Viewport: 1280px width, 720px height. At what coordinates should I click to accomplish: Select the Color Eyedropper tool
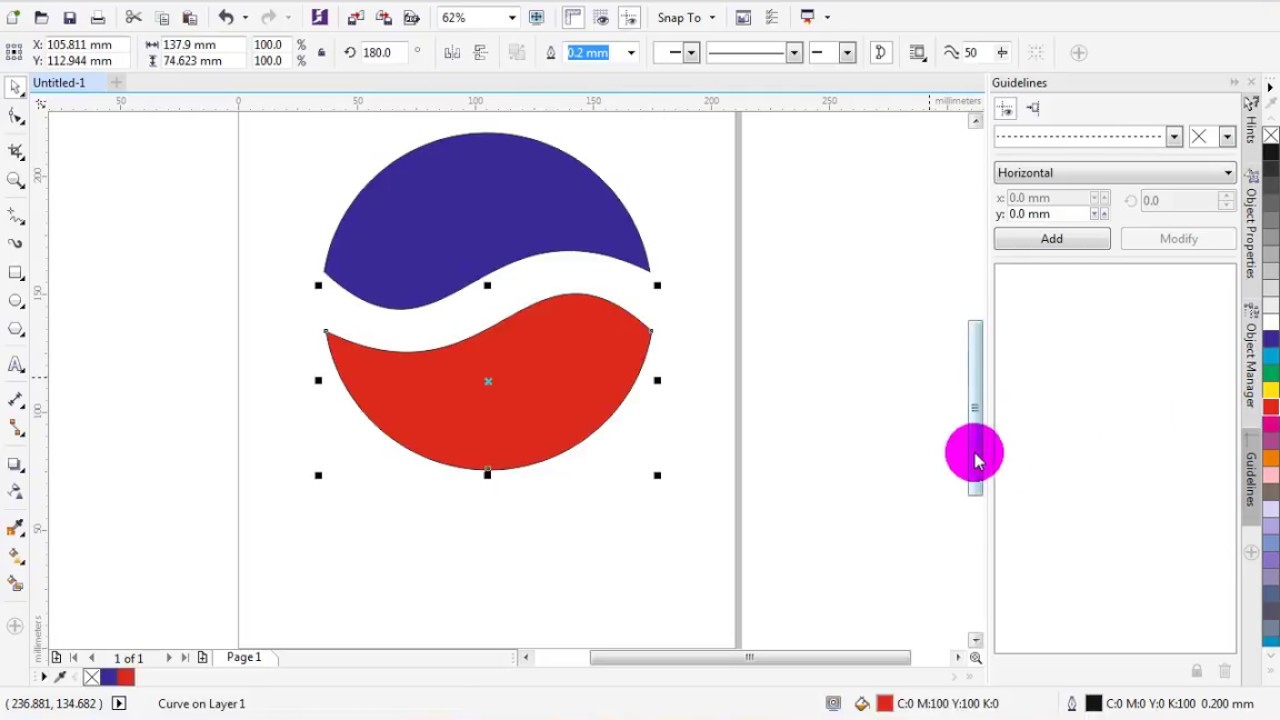tap(15, 528)
